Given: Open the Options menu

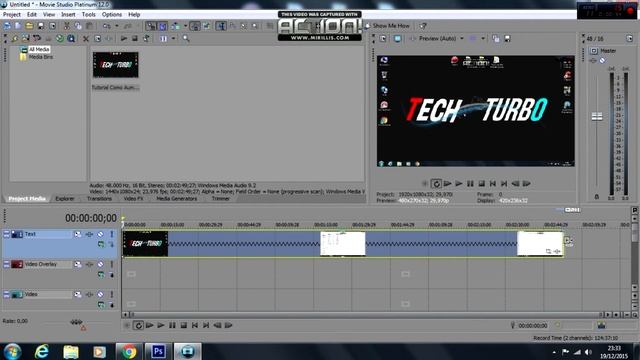Looking at the screenshot, I should [112, 14].
